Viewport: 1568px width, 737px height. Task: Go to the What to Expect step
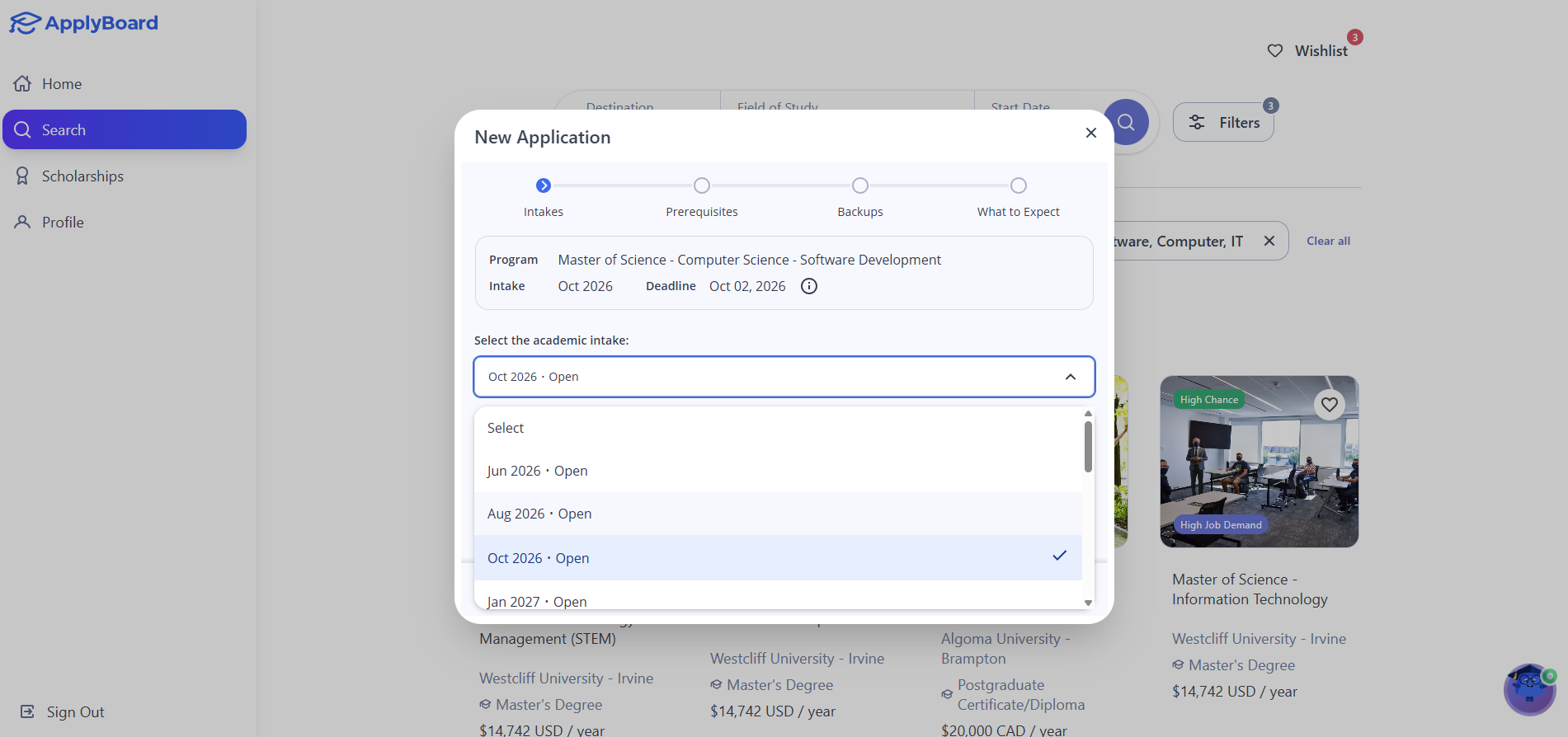pyautogui.click(x=1019, y=185)
